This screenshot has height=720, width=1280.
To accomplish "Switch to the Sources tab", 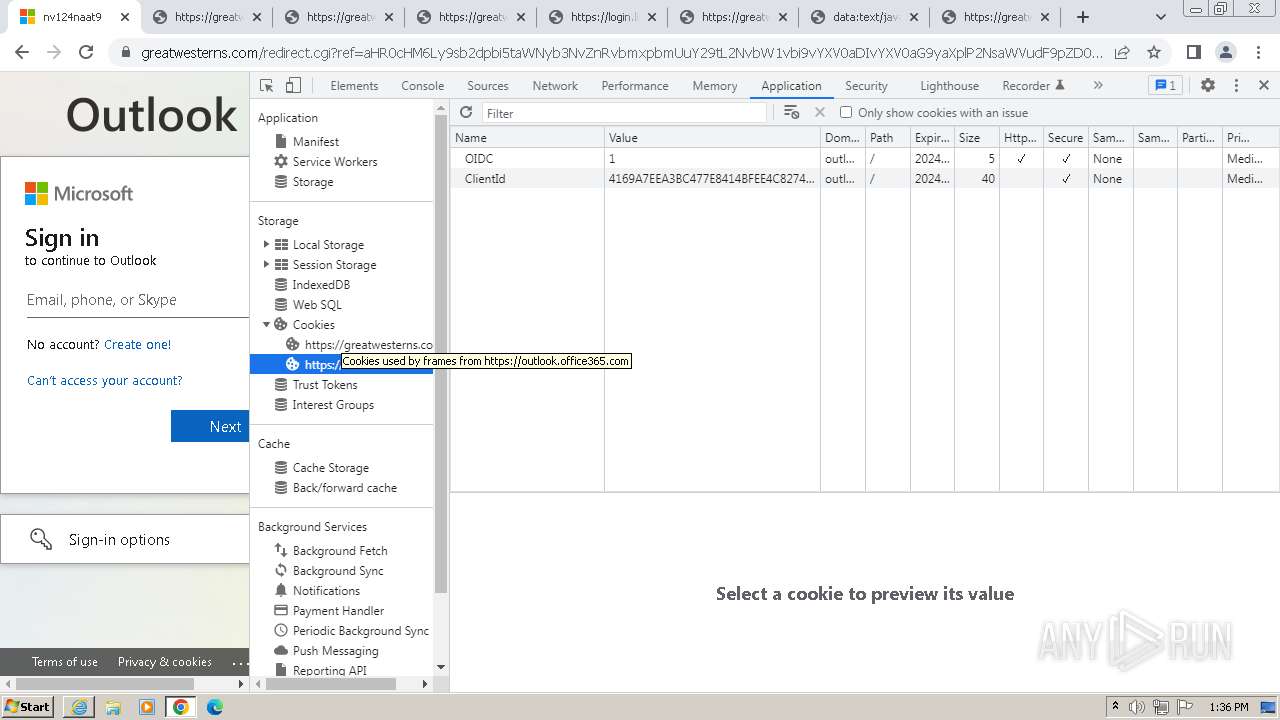I will 488,86.
